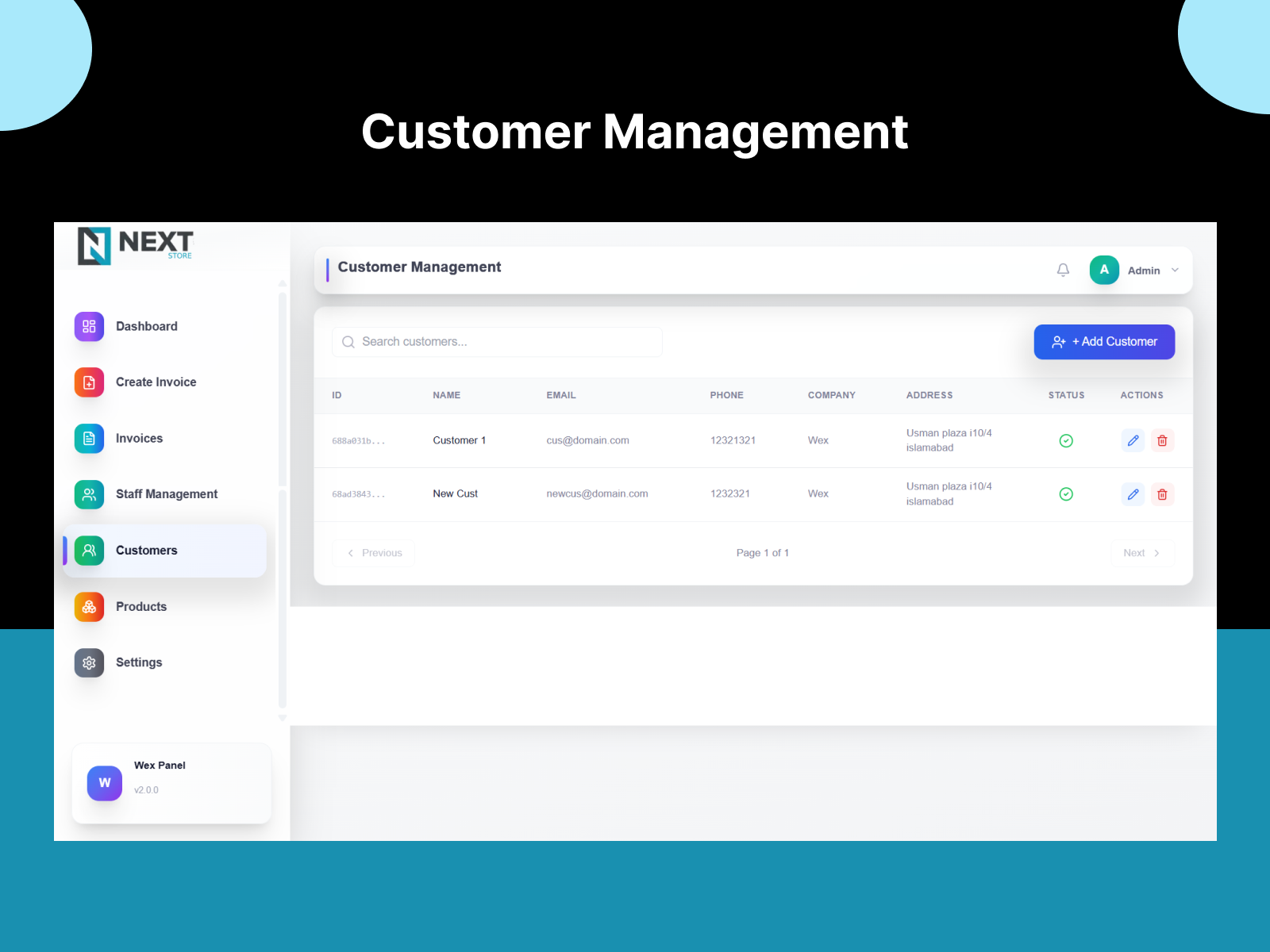Click the Create Invoice sidebar icon
The image size is (1270, 952).
[x=89, y=382]
